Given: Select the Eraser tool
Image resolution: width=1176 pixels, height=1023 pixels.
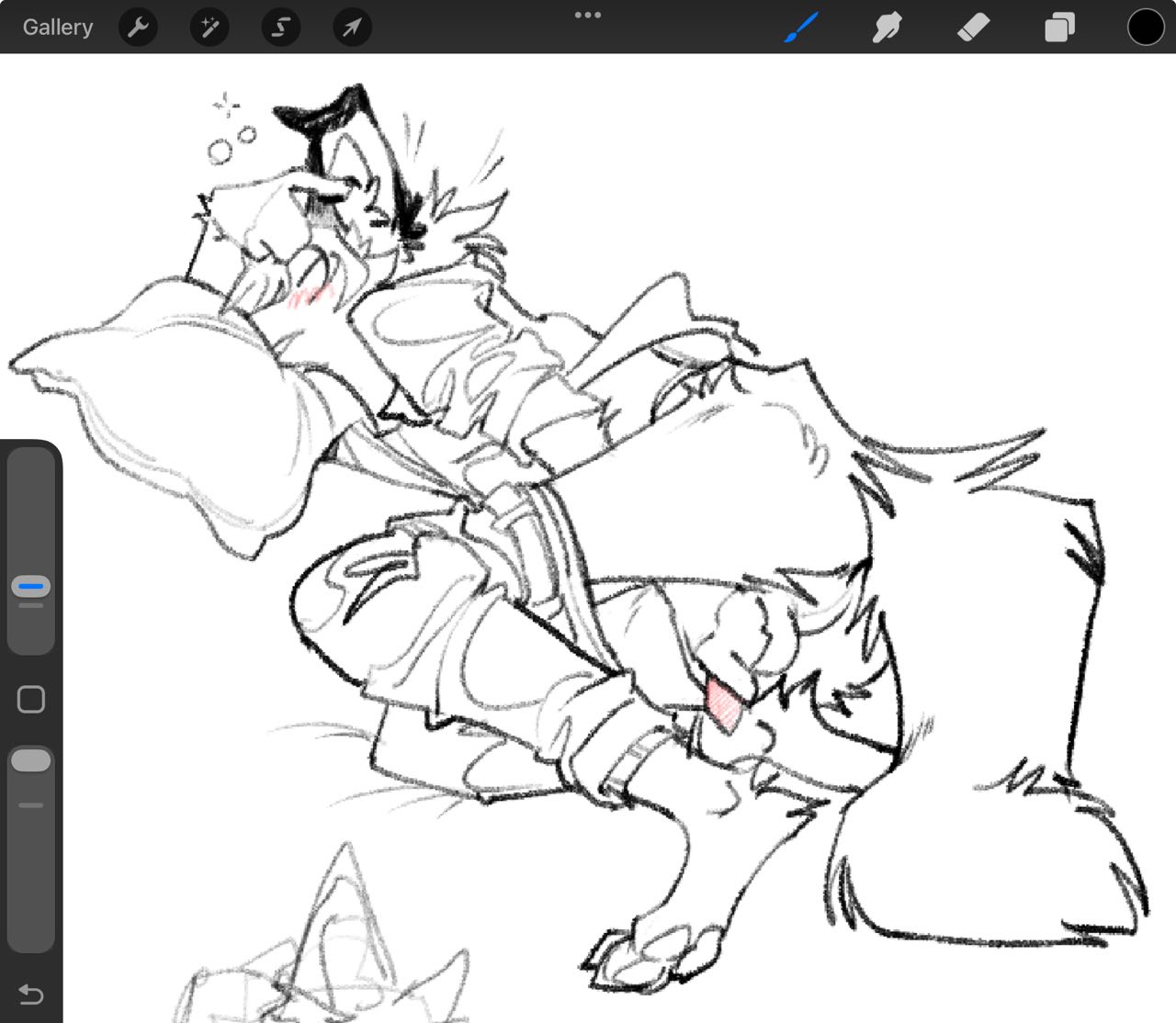Looking at the screenshot, I should [x=973, y=28].
